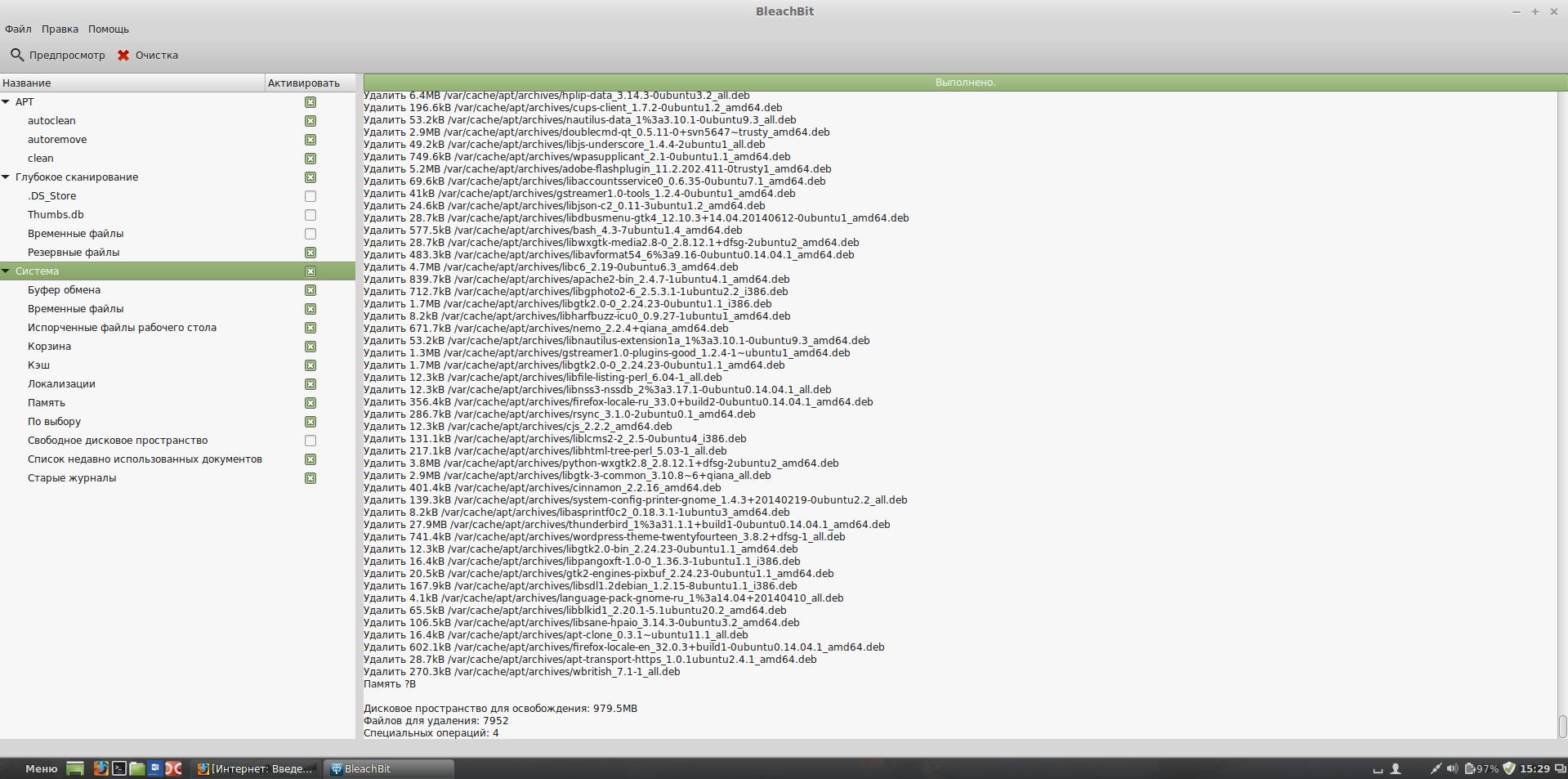Enable the .DS_Store checkbox
Image resolution: width=1568 pixels, height=779 pixels.
tap(310, 196)
